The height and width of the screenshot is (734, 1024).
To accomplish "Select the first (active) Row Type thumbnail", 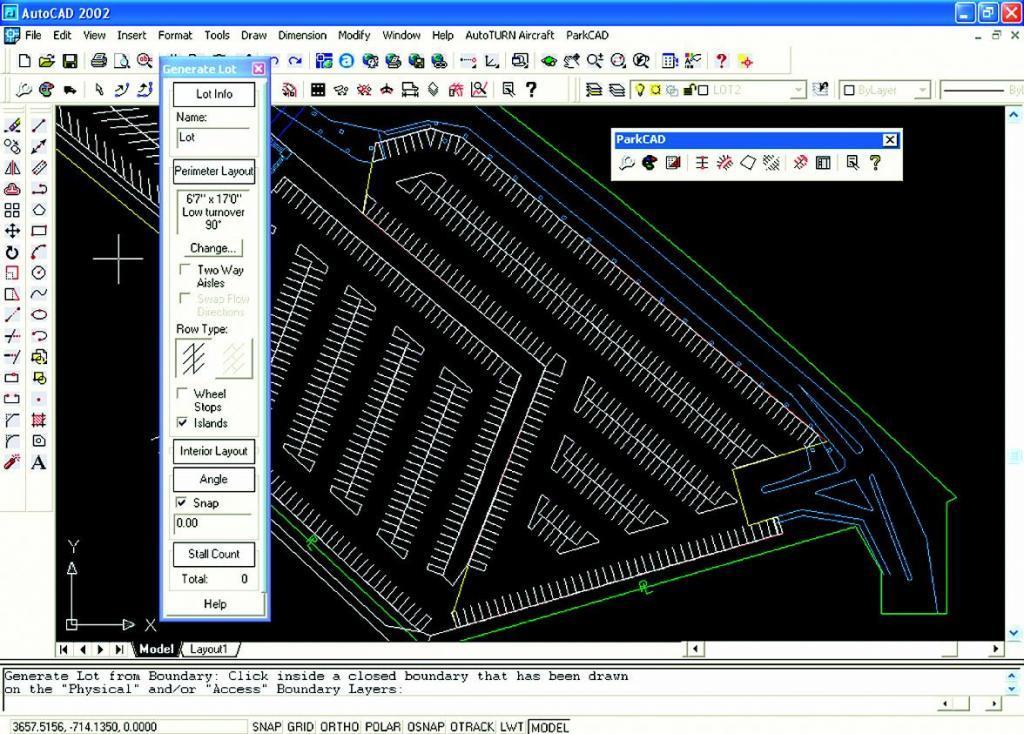I will [194, 358].
